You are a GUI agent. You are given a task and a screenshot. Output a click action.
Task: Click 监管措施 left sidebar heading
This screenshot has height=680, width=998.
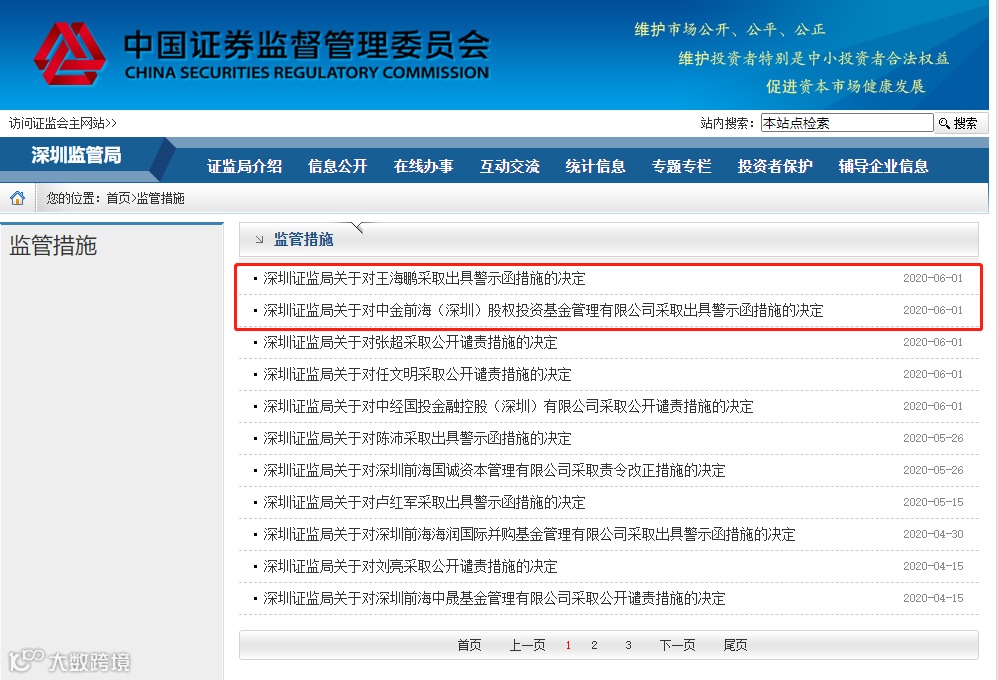[53, 245]
